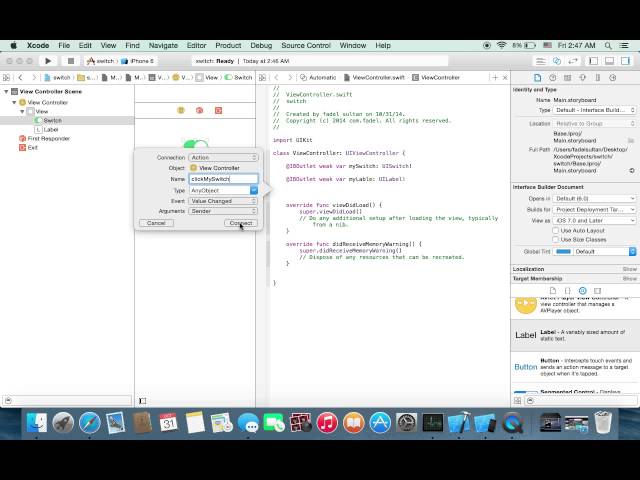Go back in storyboard jump bar
This screenshot has width=640, height=480.
20,78
